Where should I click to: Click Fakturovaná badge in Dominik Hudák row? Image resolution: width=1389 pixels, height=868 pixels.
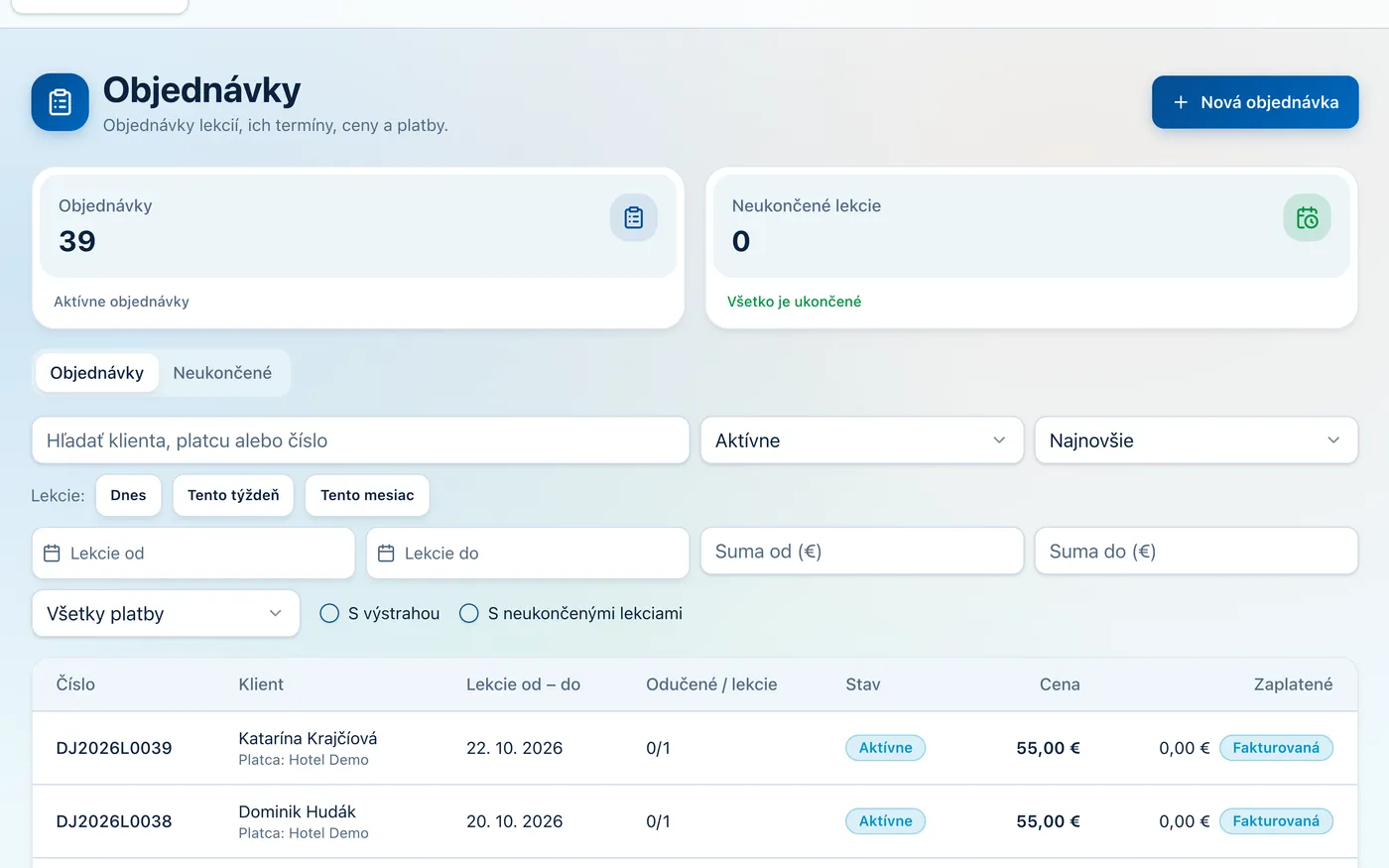click(1276, 821)
